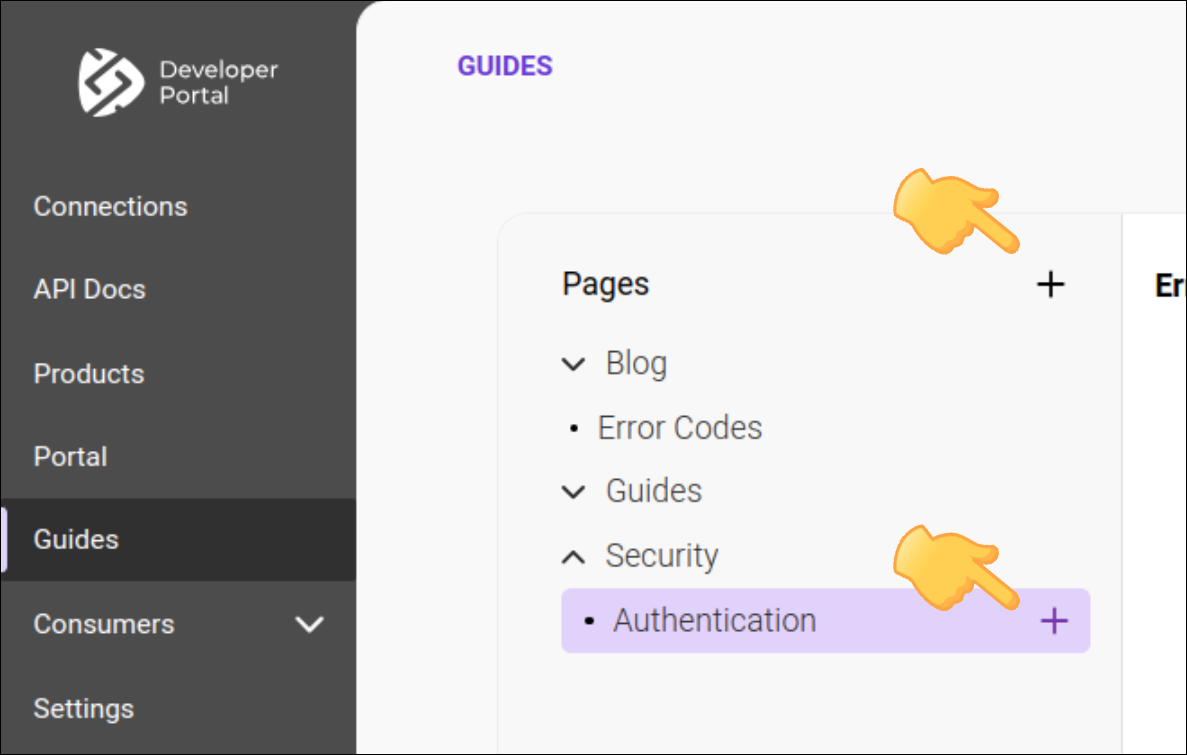
Task: Open the Error Codes page
Action: pos(680,427)
